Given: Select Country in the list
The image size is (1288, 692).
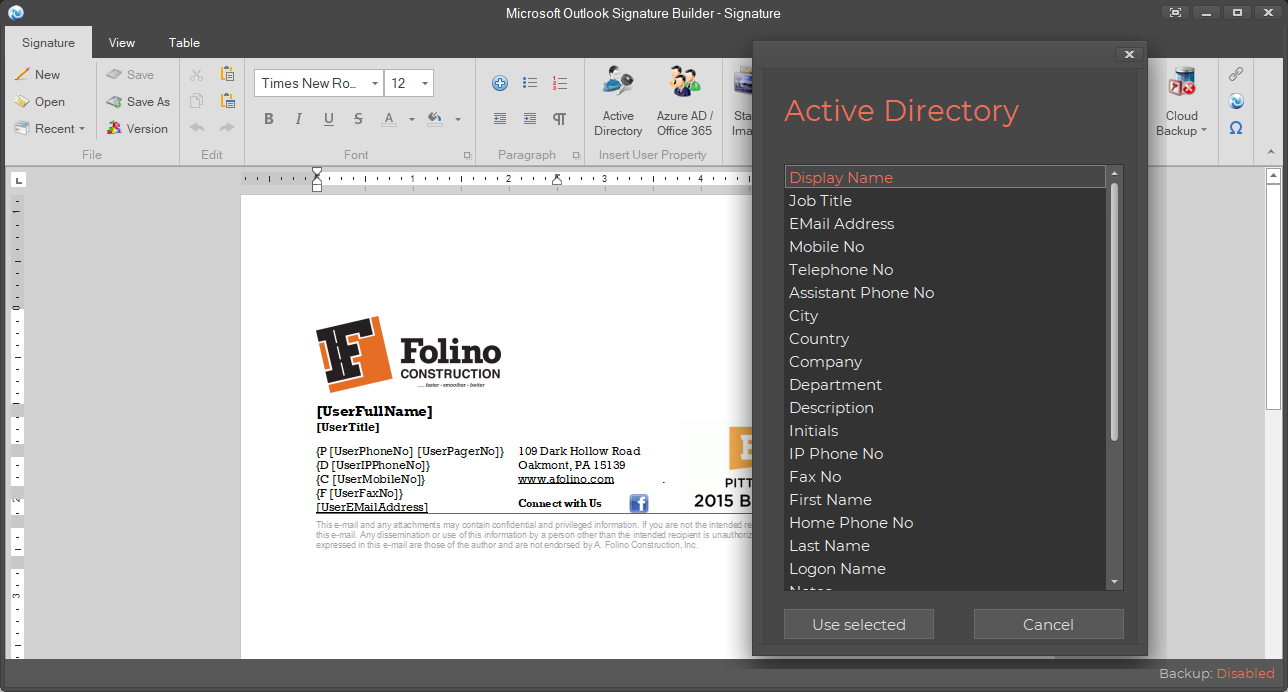Looking at the screenshot, I should tap(945, 339).
